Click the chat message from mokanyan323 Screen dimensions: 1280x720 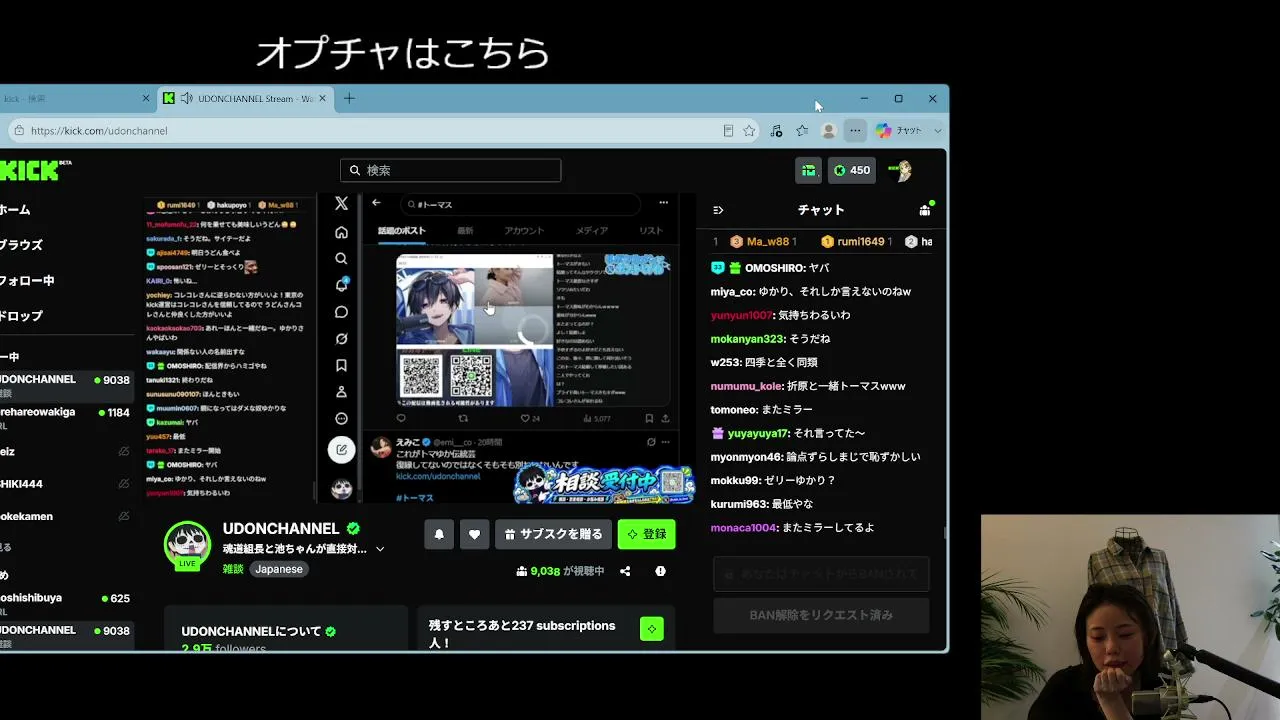(x=770, y=339)
